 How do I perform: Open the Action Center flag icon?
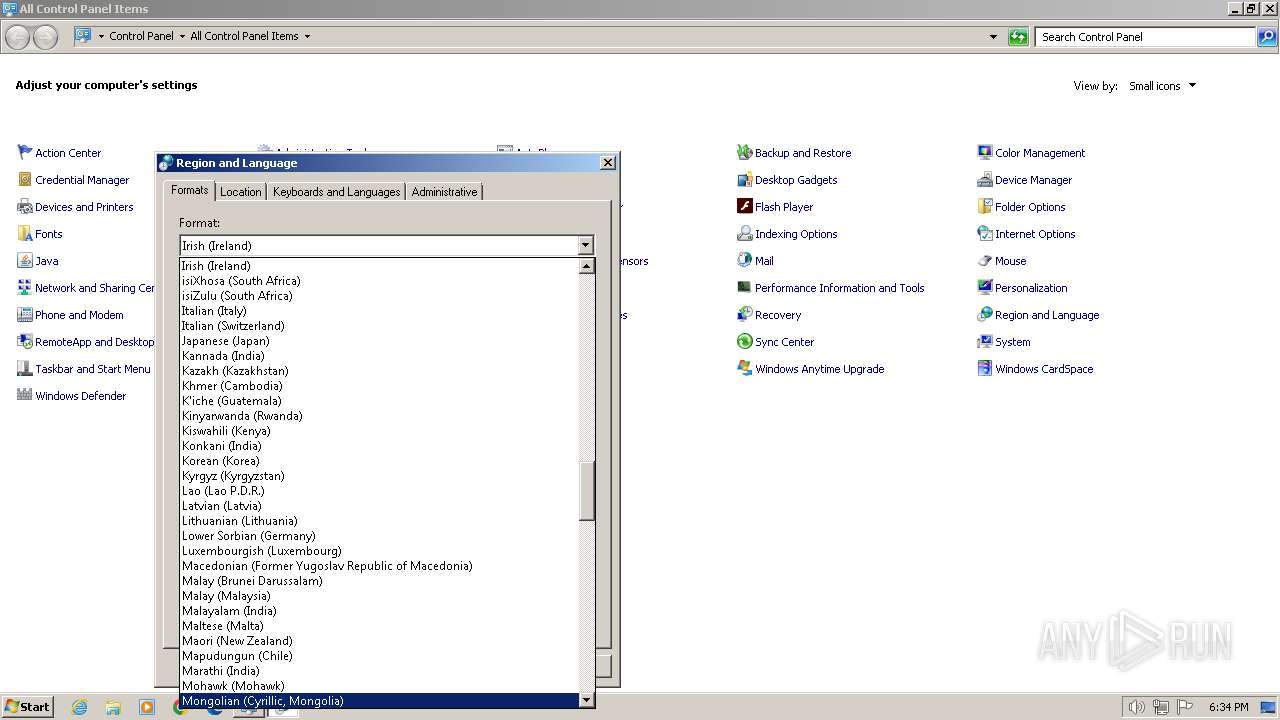pos(25,153)
